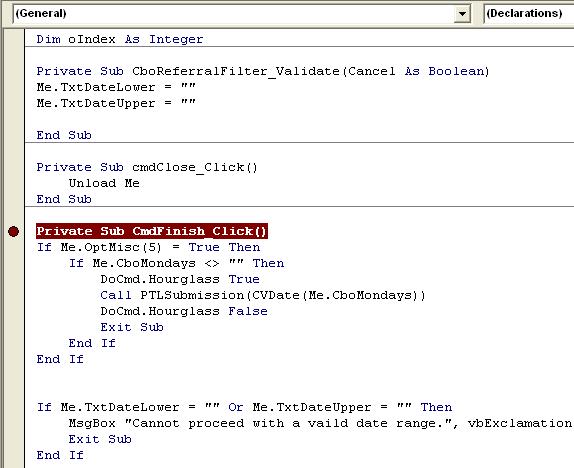Click margin beside Call PTLSubmission line
The image size is (574, 468).
(14, 295)
